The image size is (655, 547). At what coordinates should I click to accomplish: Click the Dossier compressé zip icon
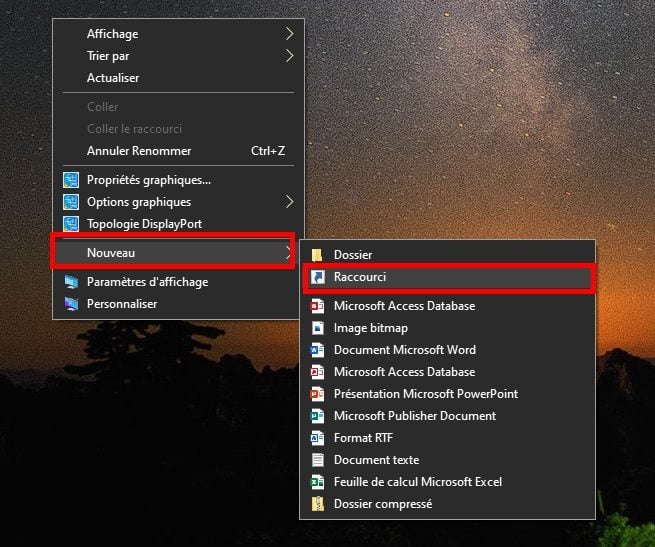click(x=317, y=504)
